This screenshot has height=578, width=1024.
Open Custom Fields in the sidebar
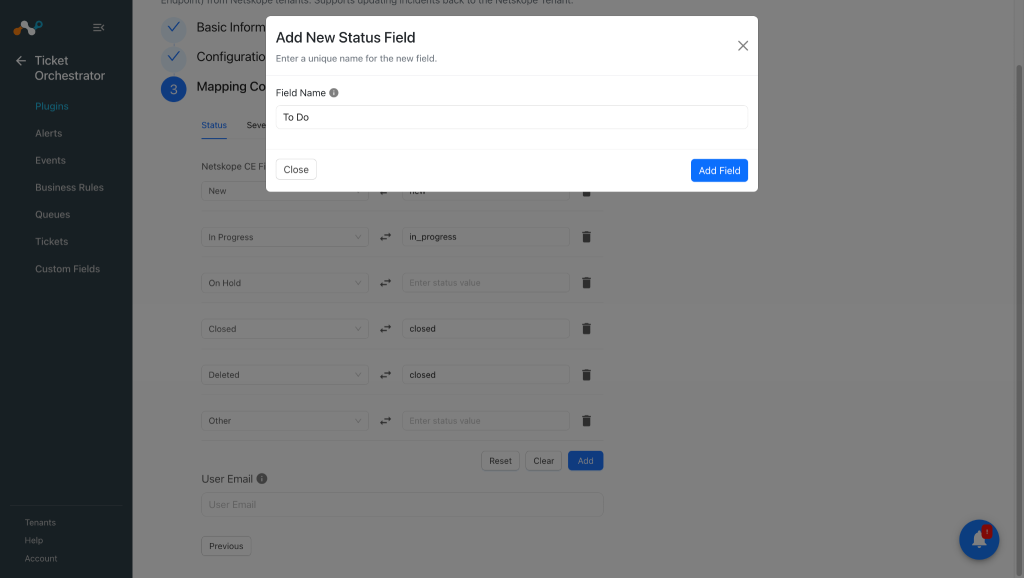point(67,269)
